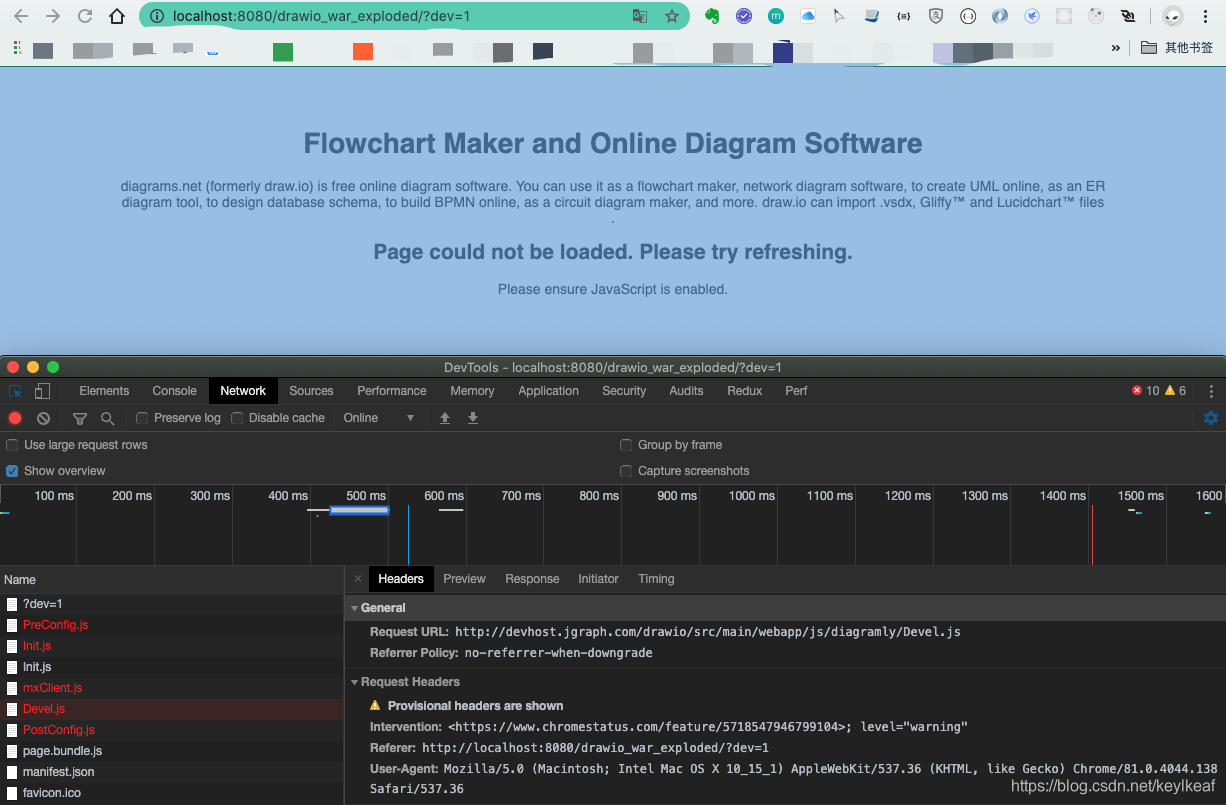
Task: Open DevTools three-dot customize menu
Action: pyautogui.click(x=1212, y=391)
